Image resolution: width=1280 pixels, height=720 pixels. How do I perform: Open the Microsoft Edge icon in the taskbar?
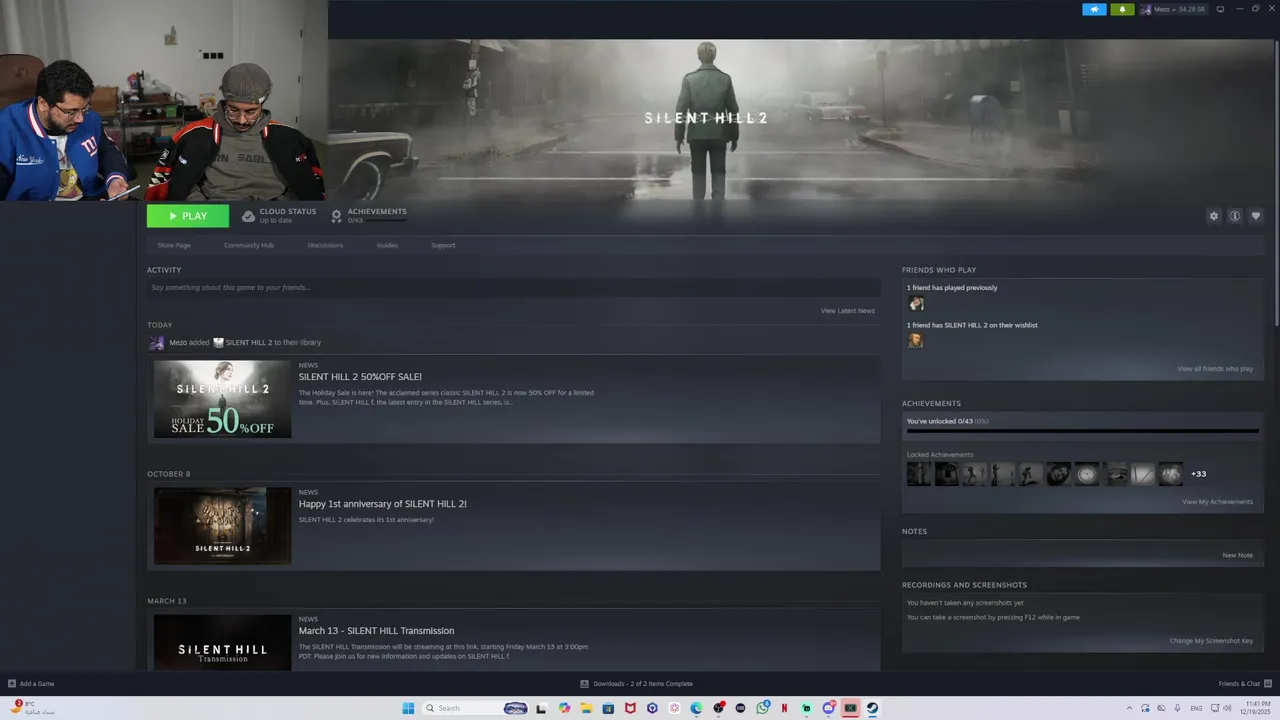pyautogui.click(x=696, y=708)
